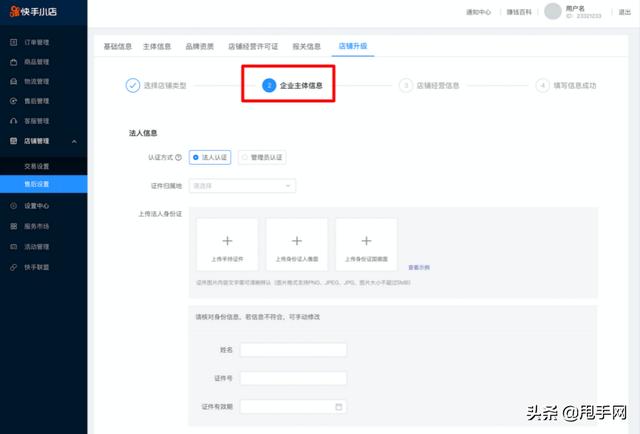Viewport: 640px width, 434px height.
Task: Click the completed step checkmark for 选择店铺类型
Action: pos(133,85)
